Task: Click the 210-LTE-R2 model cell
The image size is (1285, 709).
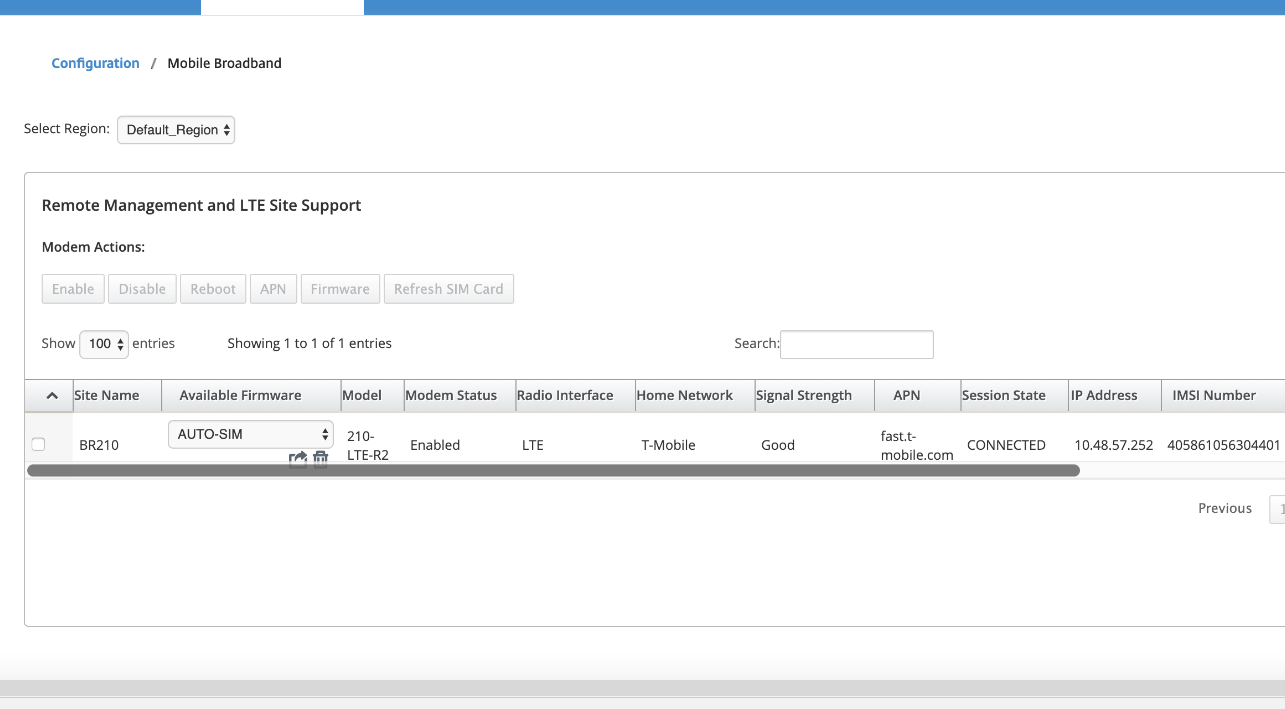Action: pyautogui.click(x=368, y=445)
